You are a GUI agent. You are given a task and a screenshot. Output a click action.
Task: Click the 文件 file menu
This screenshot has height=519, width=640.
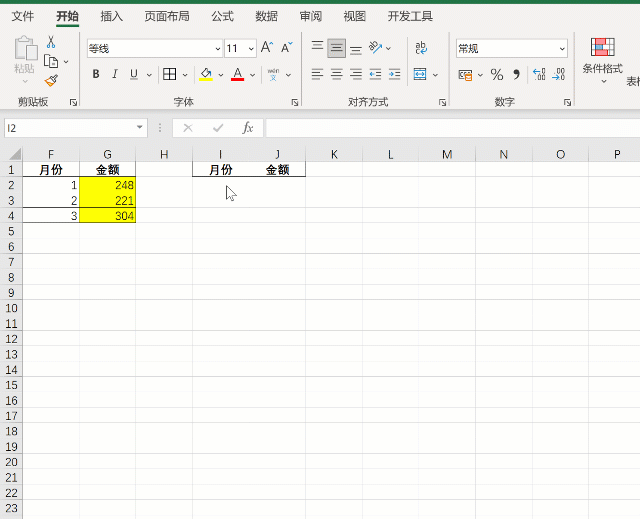click(22, 16)
